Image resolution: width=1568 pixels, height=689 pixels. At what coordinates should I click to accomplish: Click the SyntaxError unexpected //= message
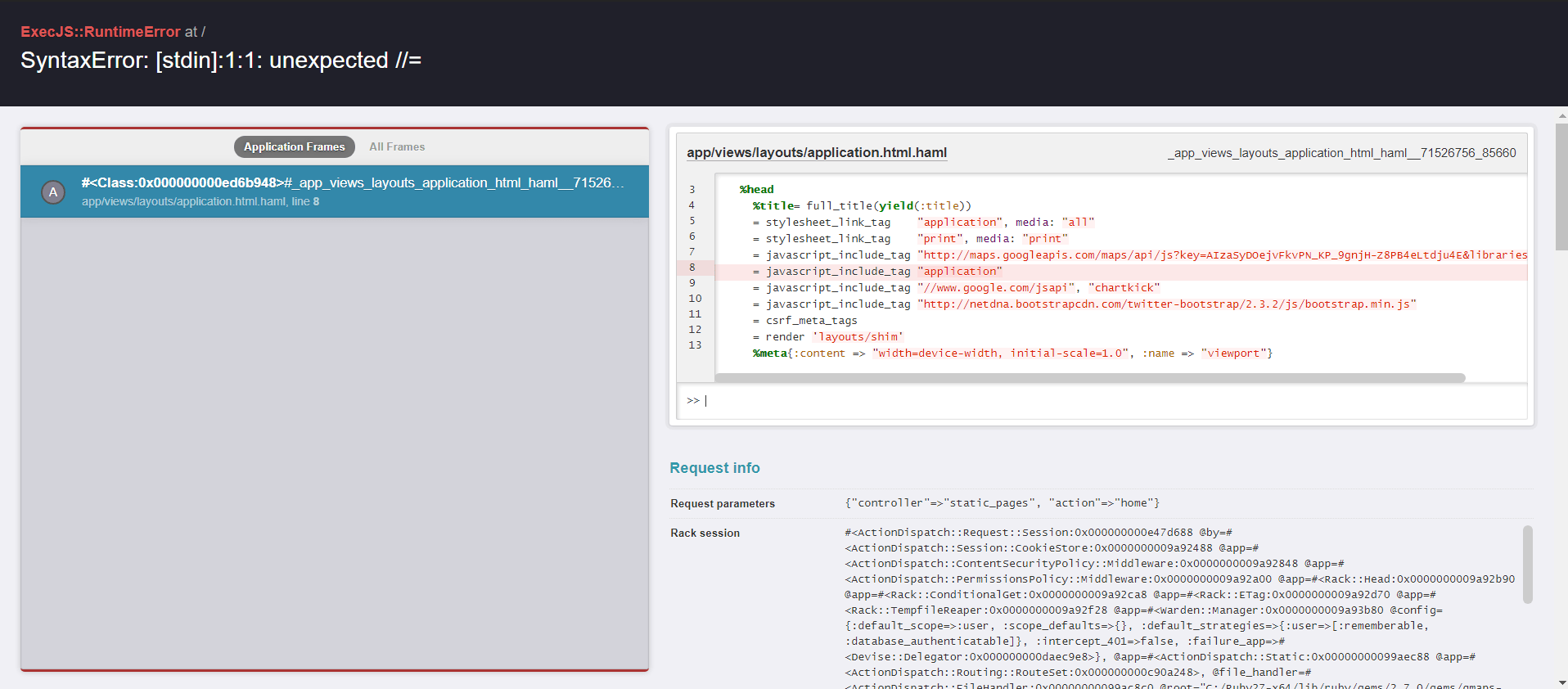pyautogui.click(x=221, y=61)
